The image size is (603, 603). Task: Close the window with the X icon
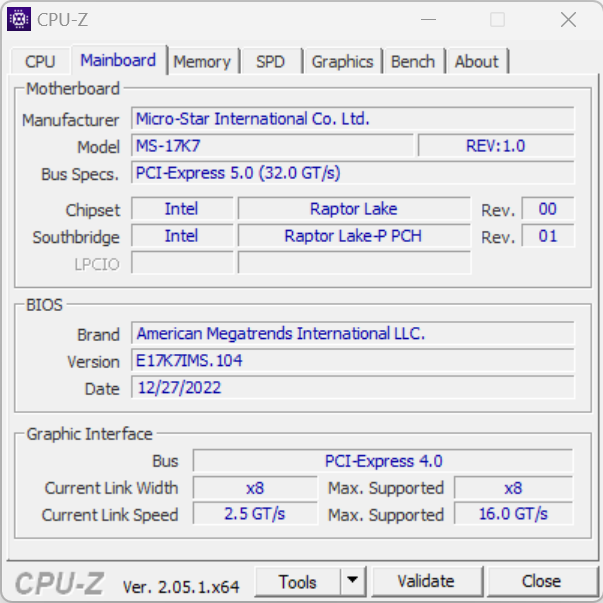568,19
